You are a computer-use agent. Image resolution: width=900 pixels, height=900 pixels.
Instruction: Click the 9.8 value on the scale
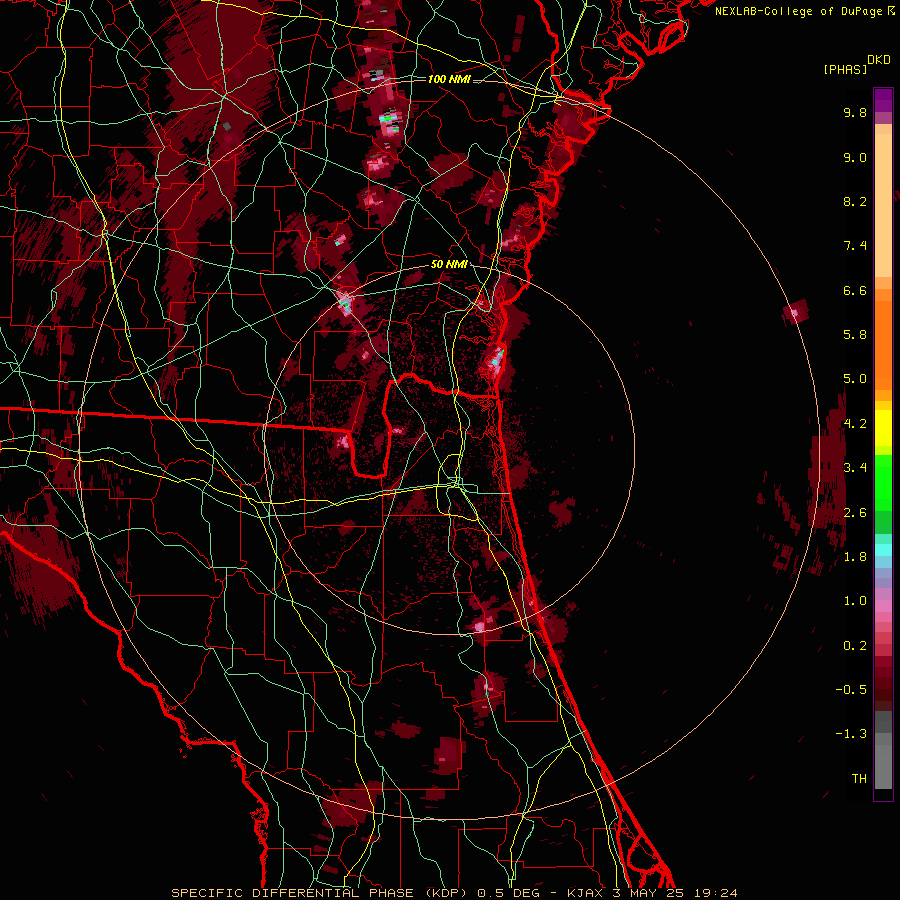click(855, 113)
